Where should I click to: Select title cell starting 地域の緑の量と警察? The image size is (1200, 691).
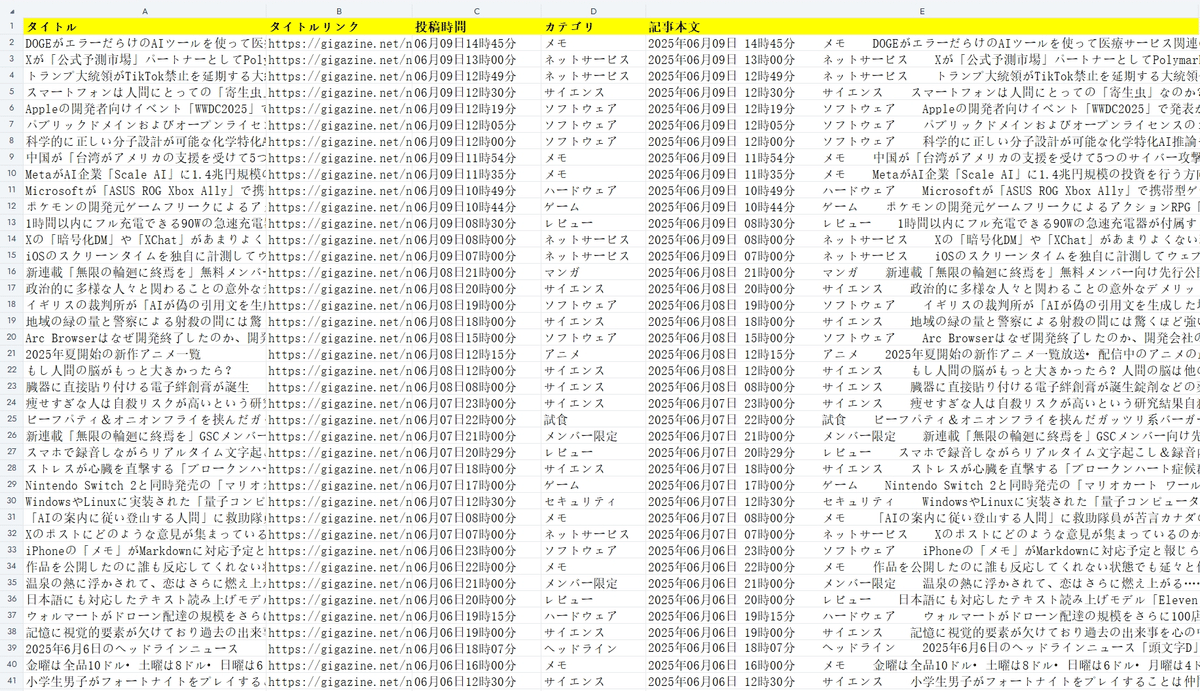point(145,320)
